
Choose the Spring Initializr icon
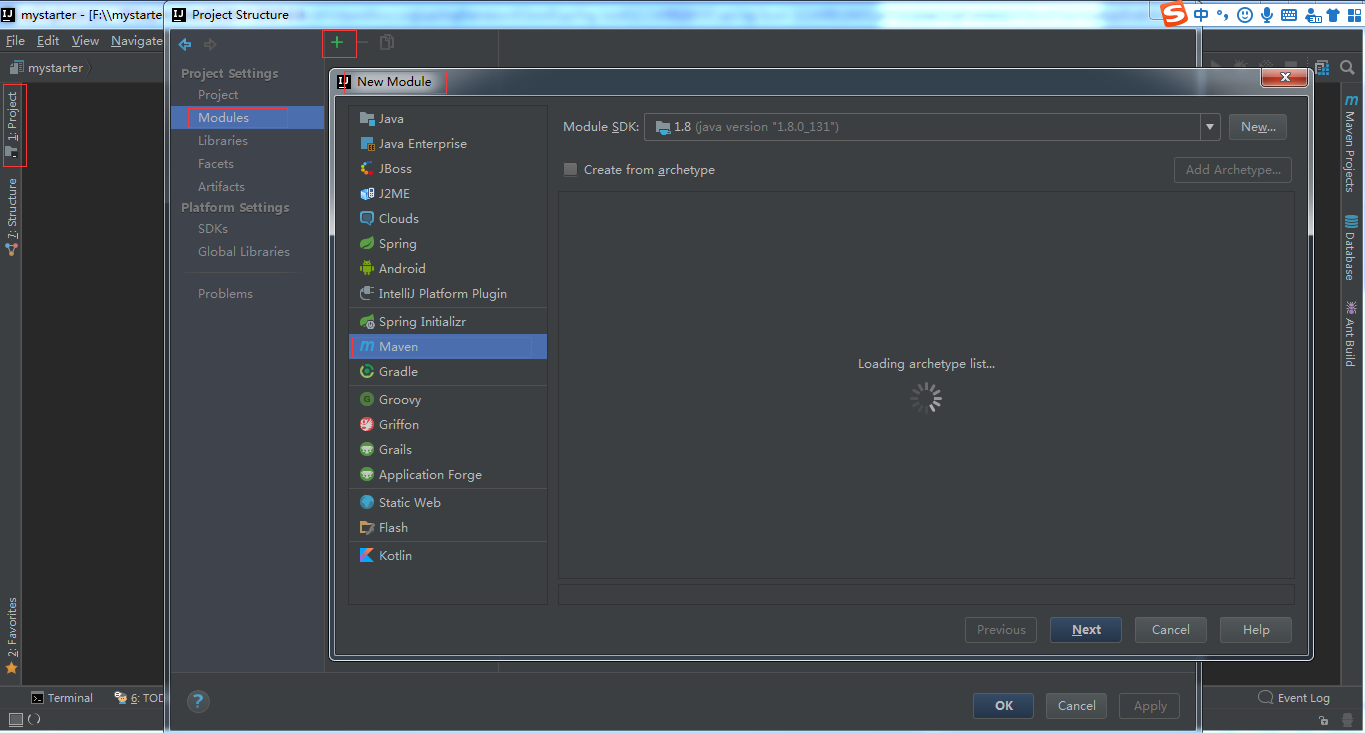367,322
